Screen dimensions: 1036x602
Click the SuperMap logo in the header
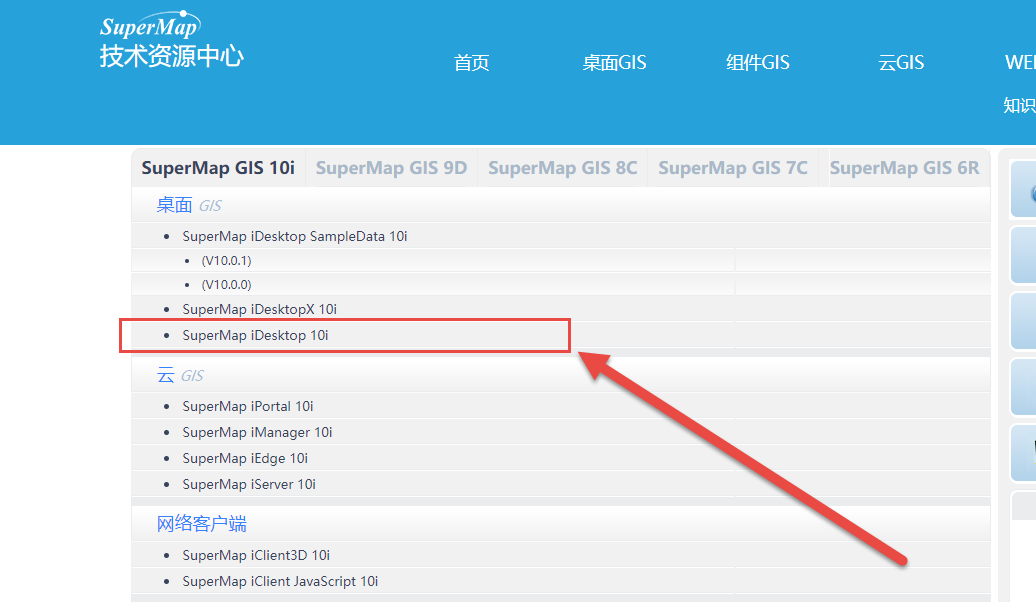pos(151,25)
